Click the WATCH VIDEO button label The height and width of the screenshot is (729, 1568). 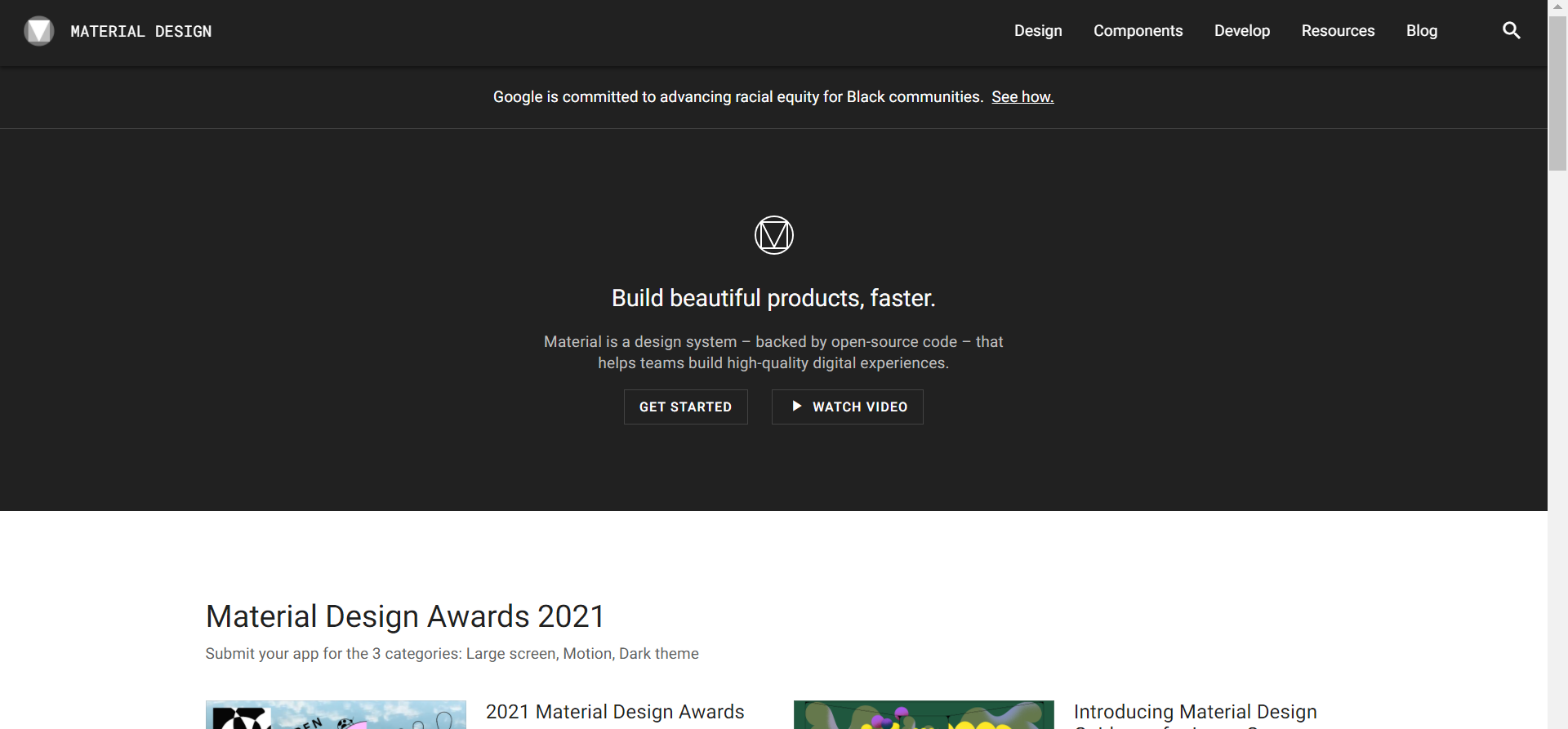coord(860,407)
